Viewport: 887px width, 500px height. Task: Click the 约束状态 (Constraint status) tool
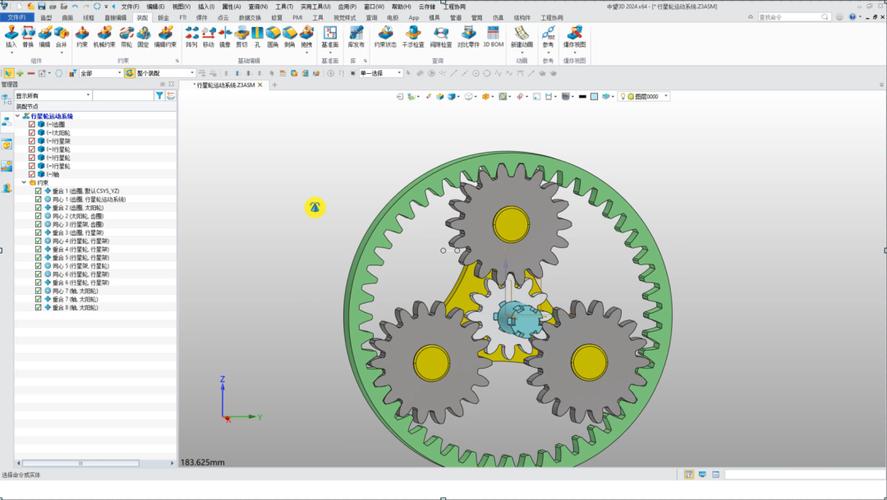(385, 37)
